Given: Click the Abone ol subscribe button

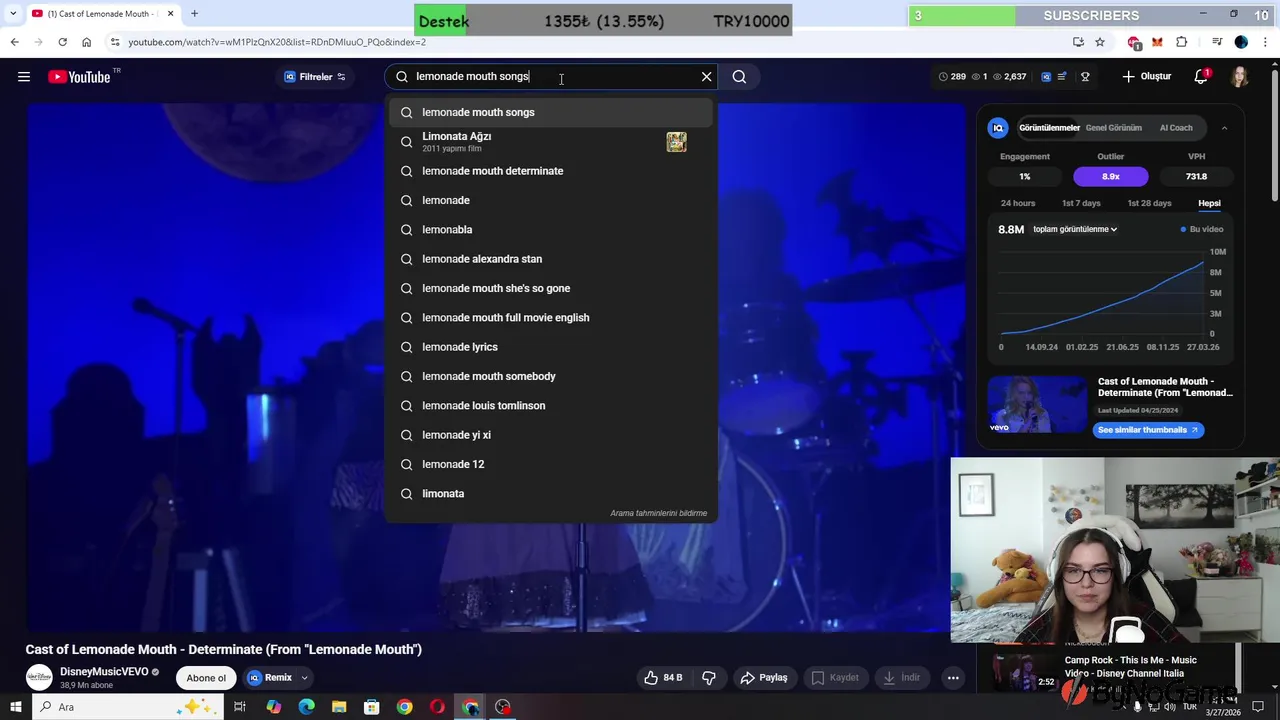Looking at the screenshot, I should coord(206,678).
